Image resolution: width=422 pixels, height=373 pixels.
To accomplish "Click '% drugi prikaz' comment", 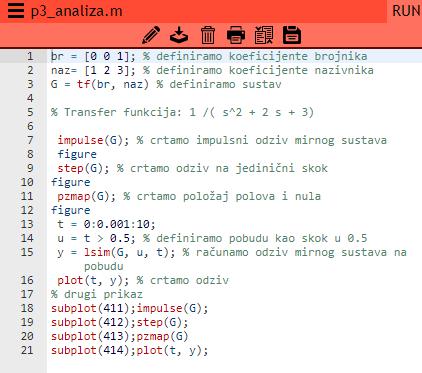I will (x=97, y=294).
